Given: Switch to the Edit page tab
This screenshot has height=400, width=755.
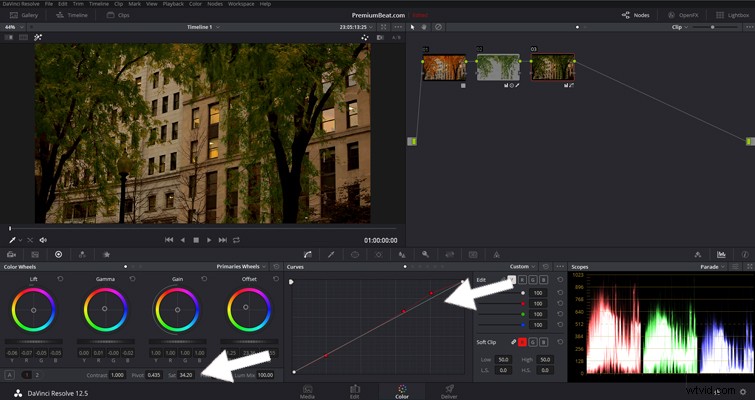Looking at the screenshot, I should coord(354,391).
